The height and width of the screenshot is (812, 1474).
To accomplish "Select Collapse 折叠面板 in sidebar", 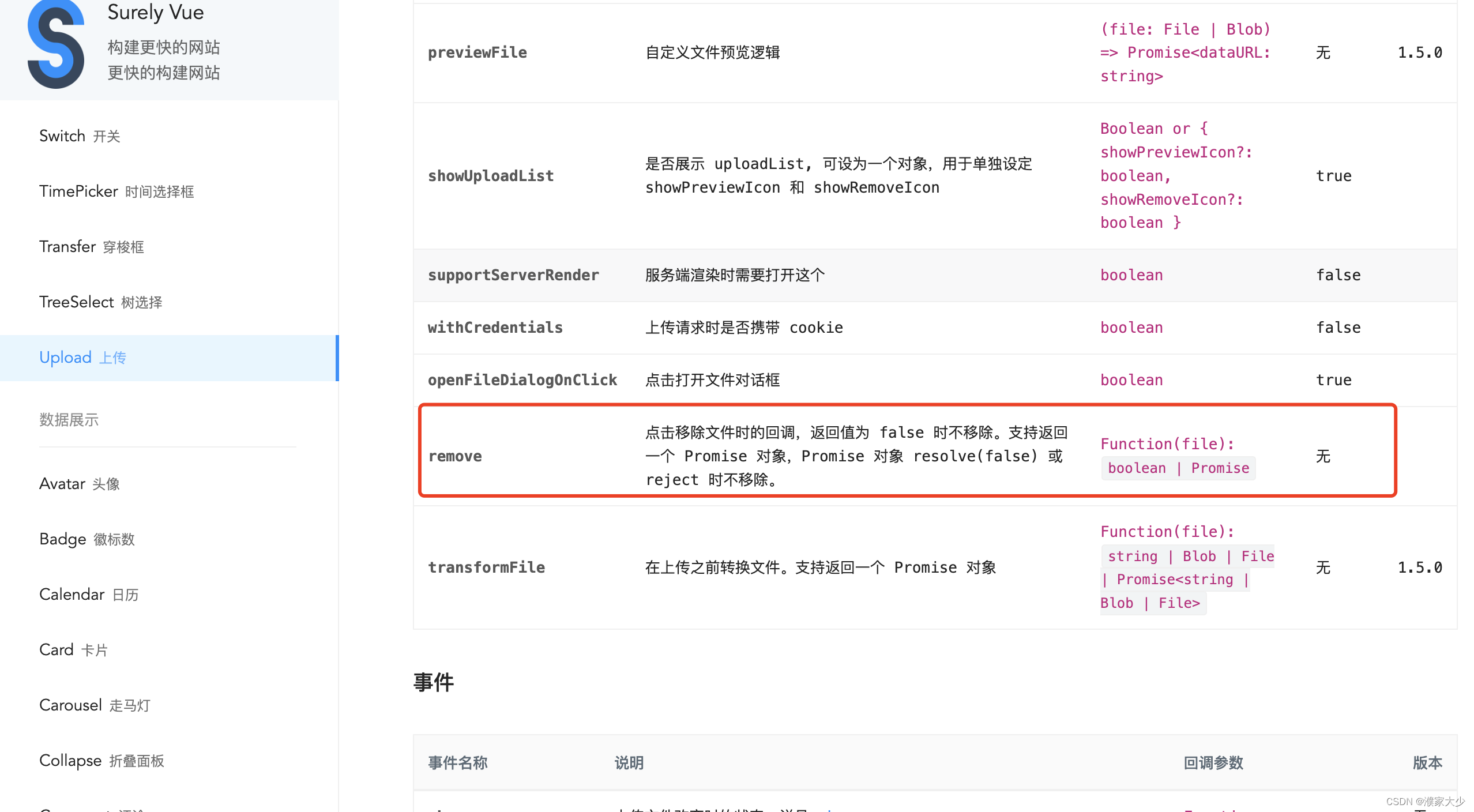I will [101, 761].
